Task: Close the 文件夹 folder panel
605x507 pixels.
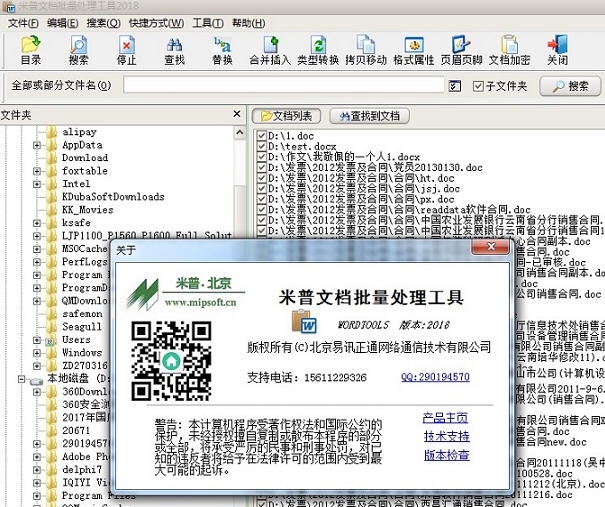Action: (237, 114)
